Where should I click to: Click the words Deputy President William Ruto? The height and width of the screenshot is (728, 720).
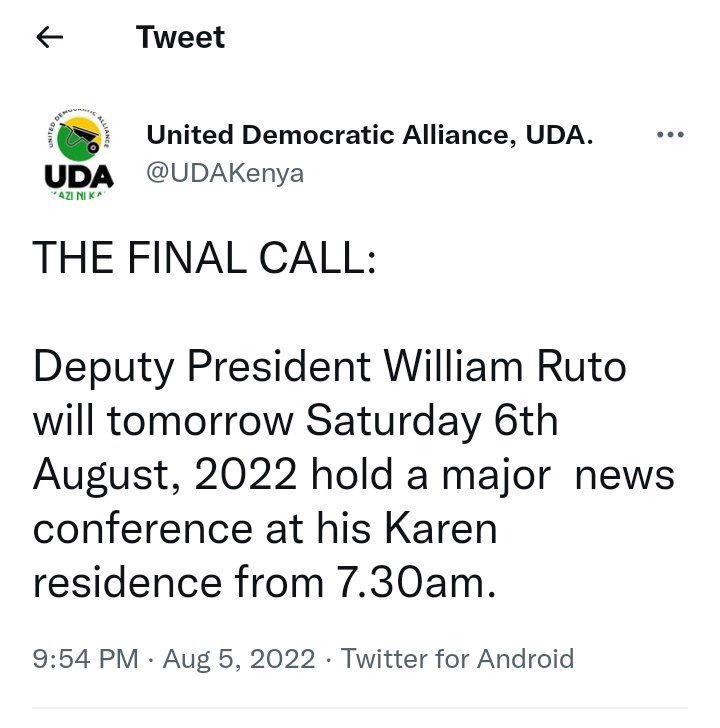pos(330,367)
